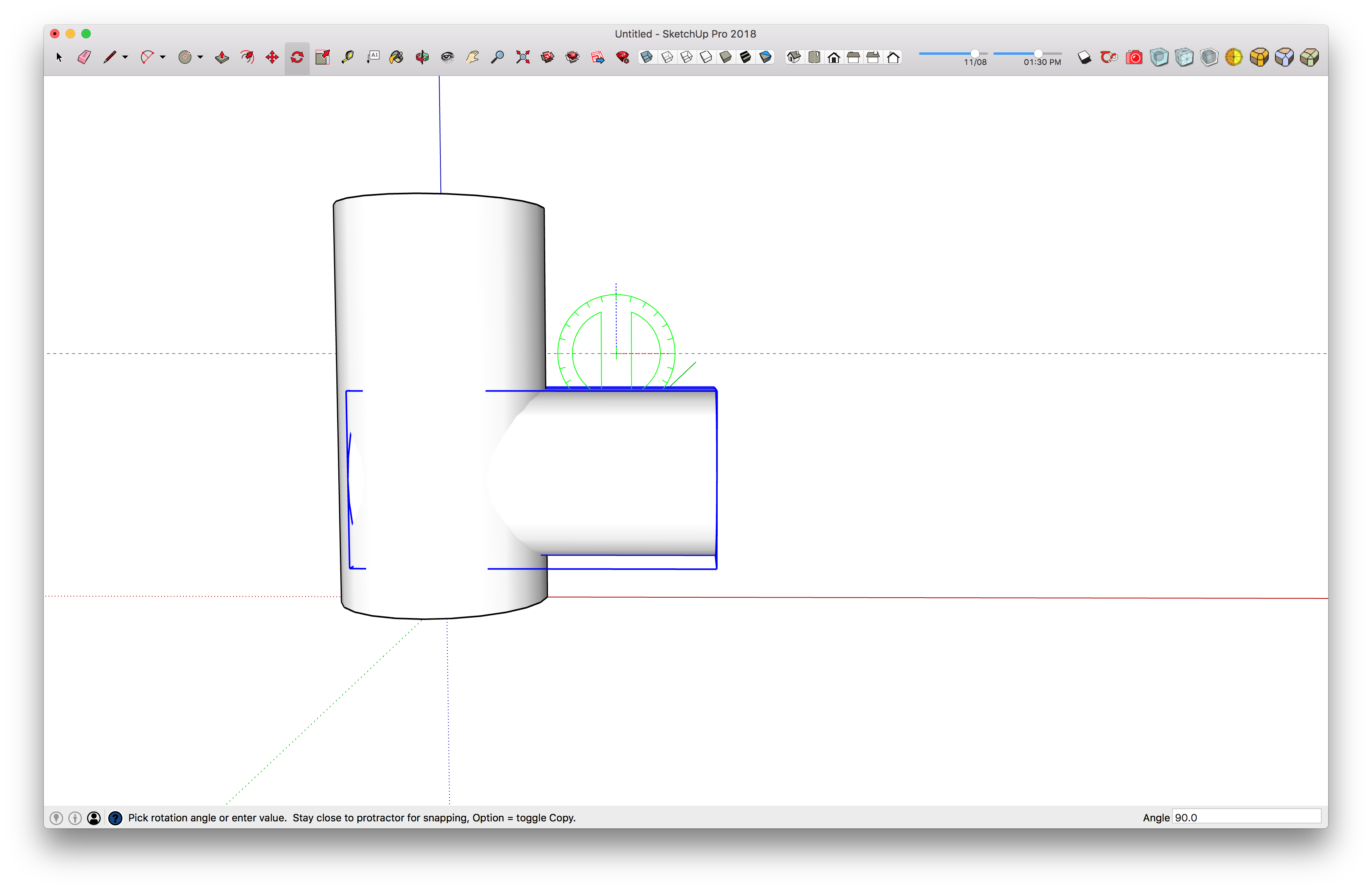Open Instructor help icon in status bar
The width and height of the screenshot is (1372, 891).
115,818
